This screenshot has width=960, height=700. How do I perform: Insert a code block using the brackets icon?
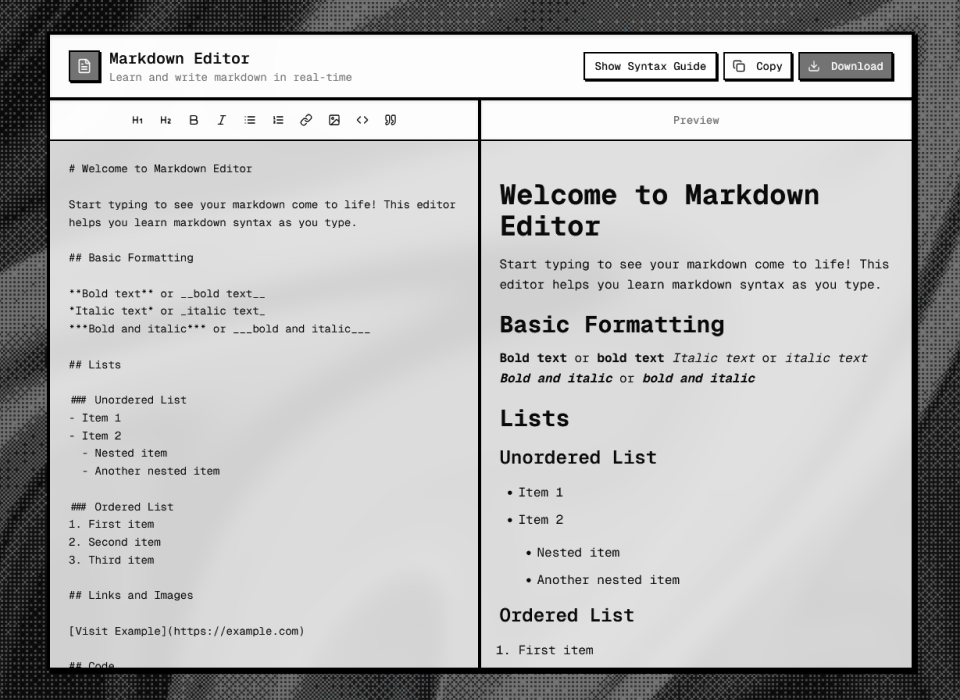(x=362, y=120)
